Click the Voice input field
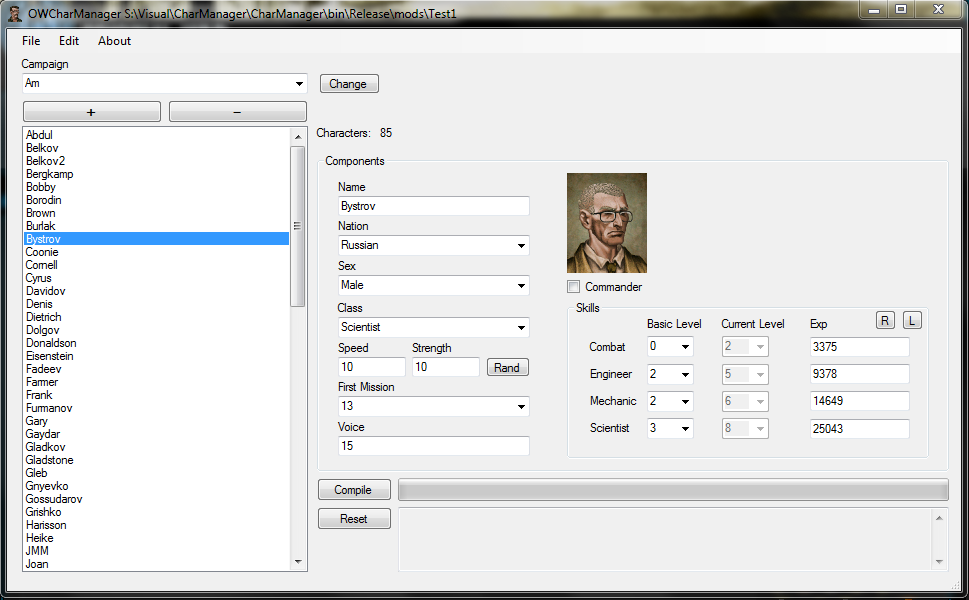Screen dimensions: 969x600 [433, 446]
